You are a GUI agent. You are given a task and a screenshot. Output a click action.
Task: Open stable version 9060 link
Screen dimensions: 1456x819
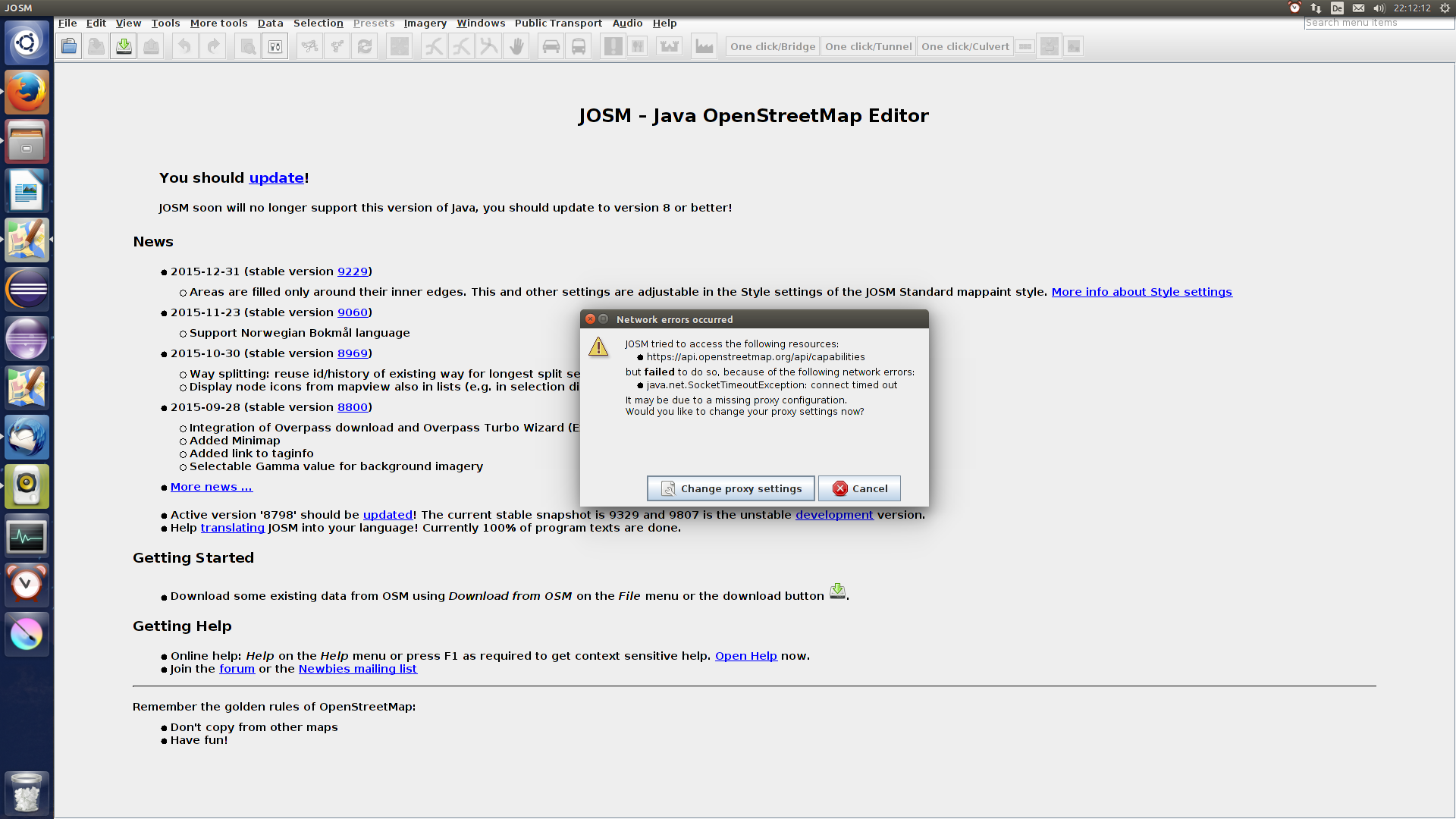[x=353, y=312]
